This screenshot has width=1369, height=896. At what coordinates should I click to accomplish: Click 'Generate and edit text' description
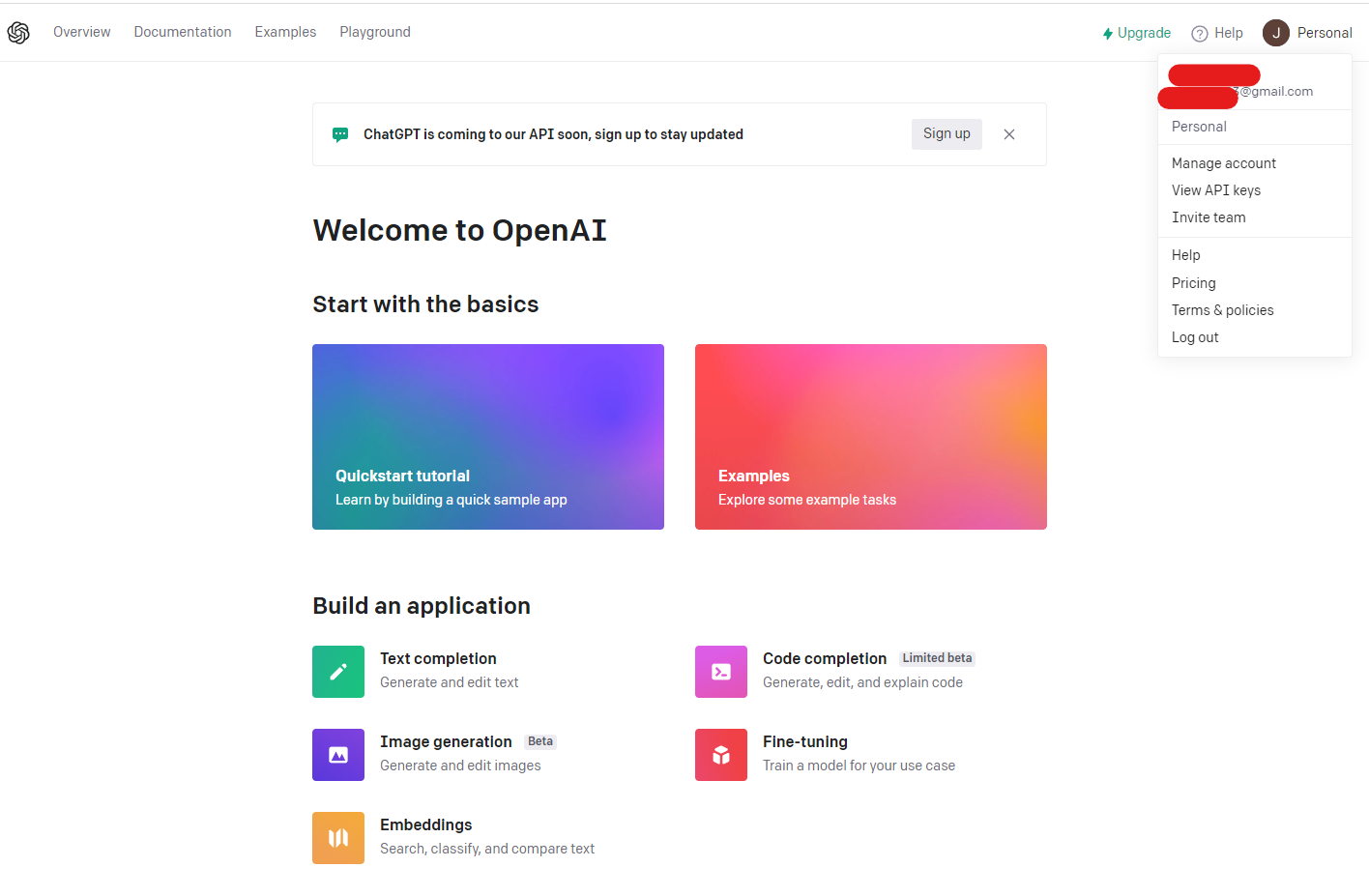point(450,682)
